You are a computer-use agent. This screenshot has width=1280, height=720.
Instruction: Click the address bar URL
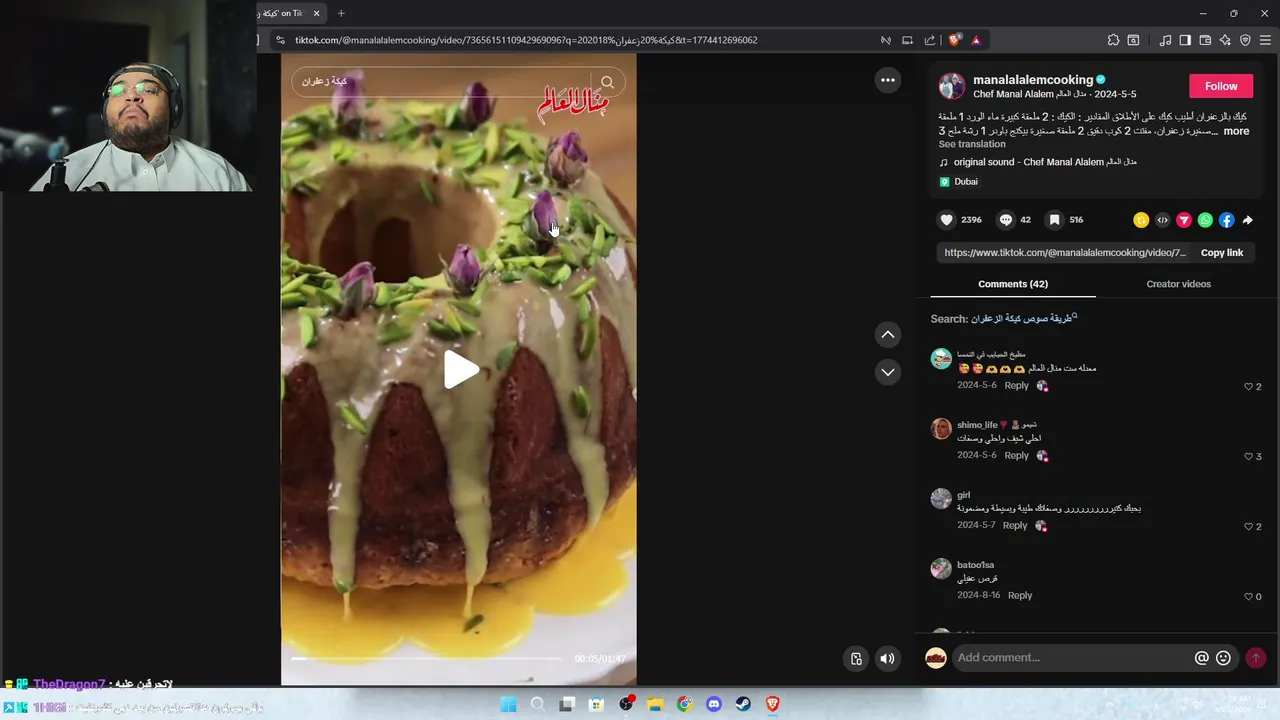tap(526, 40)
